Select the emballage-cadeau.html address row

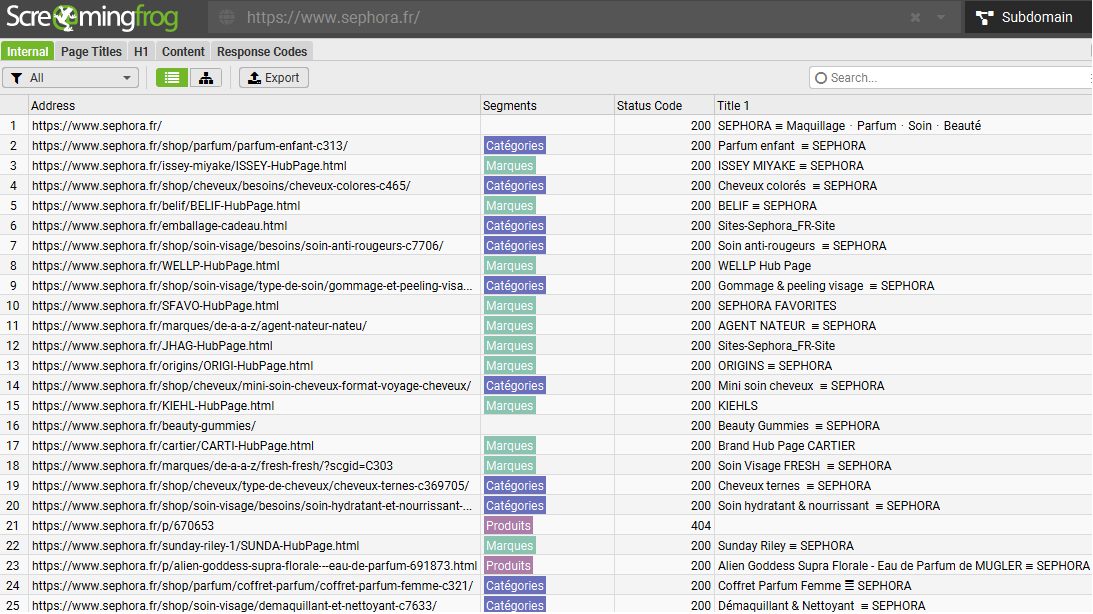160,226
